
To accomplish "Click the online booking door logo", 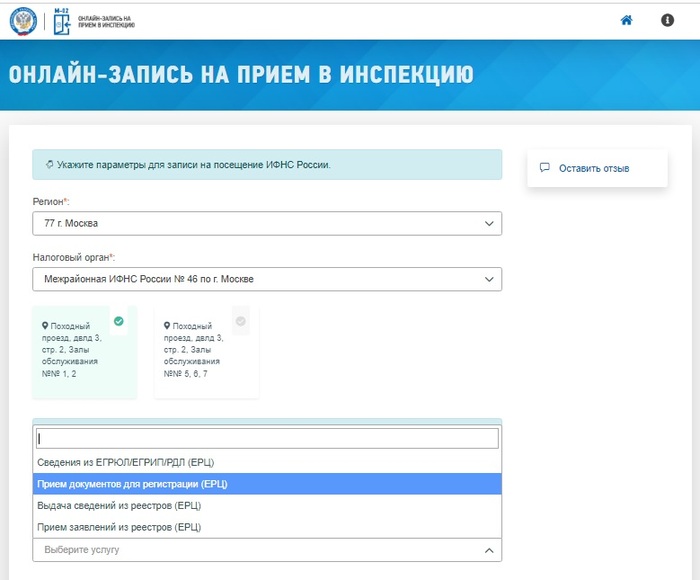I will 62,21.
